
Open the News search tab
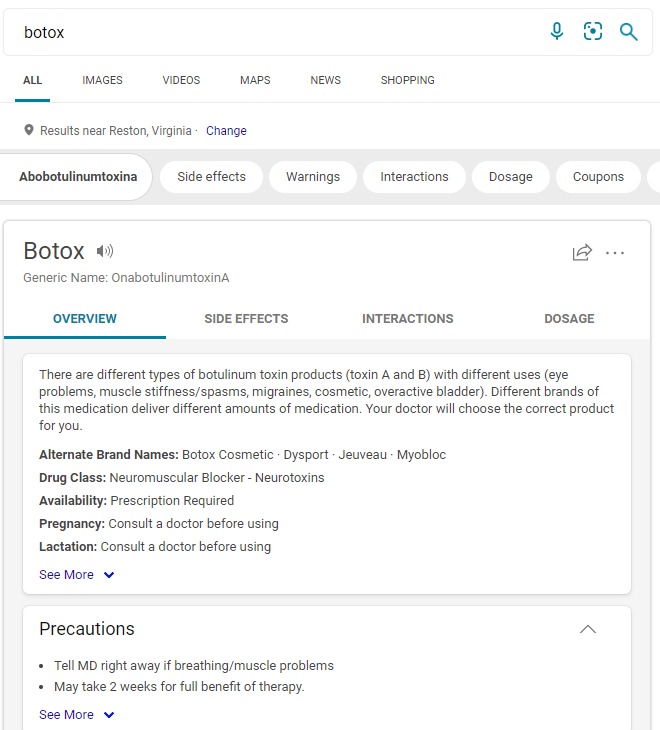coord(325,80)
